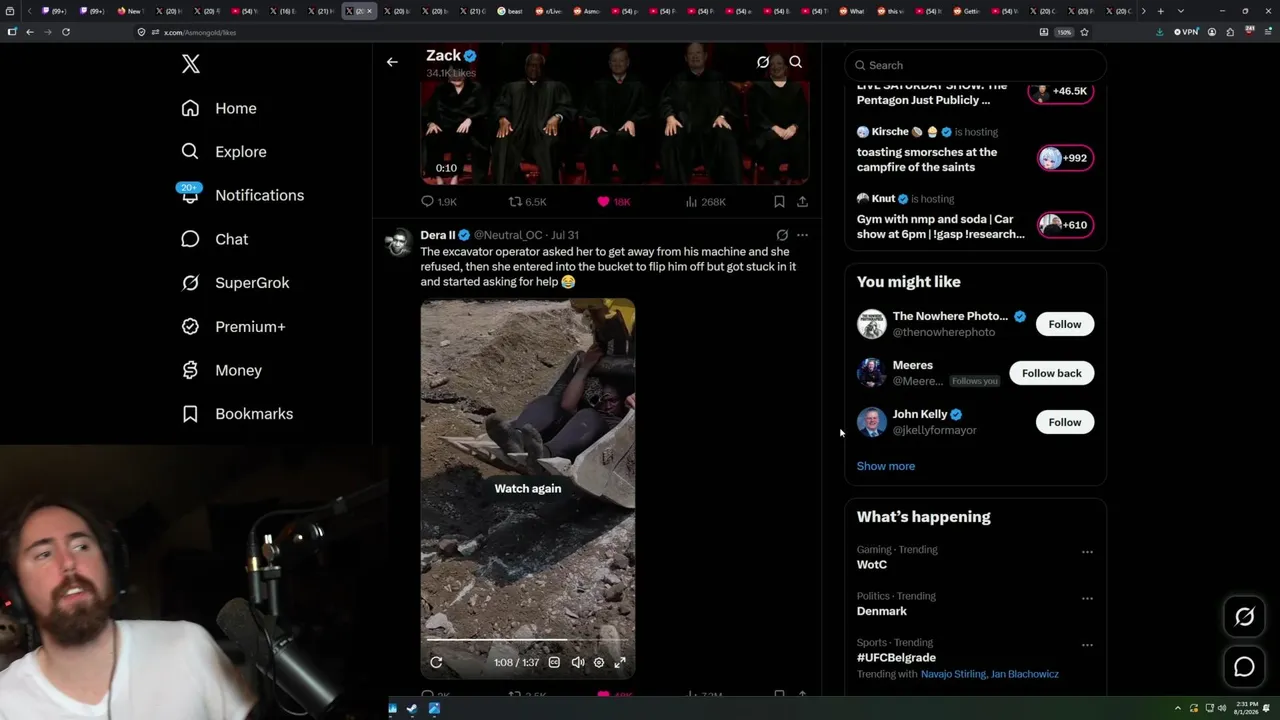Screen dimensions: 1280x720
Task: Open The Nowhere Photo profile picture
Action: (x=872, y=324)
